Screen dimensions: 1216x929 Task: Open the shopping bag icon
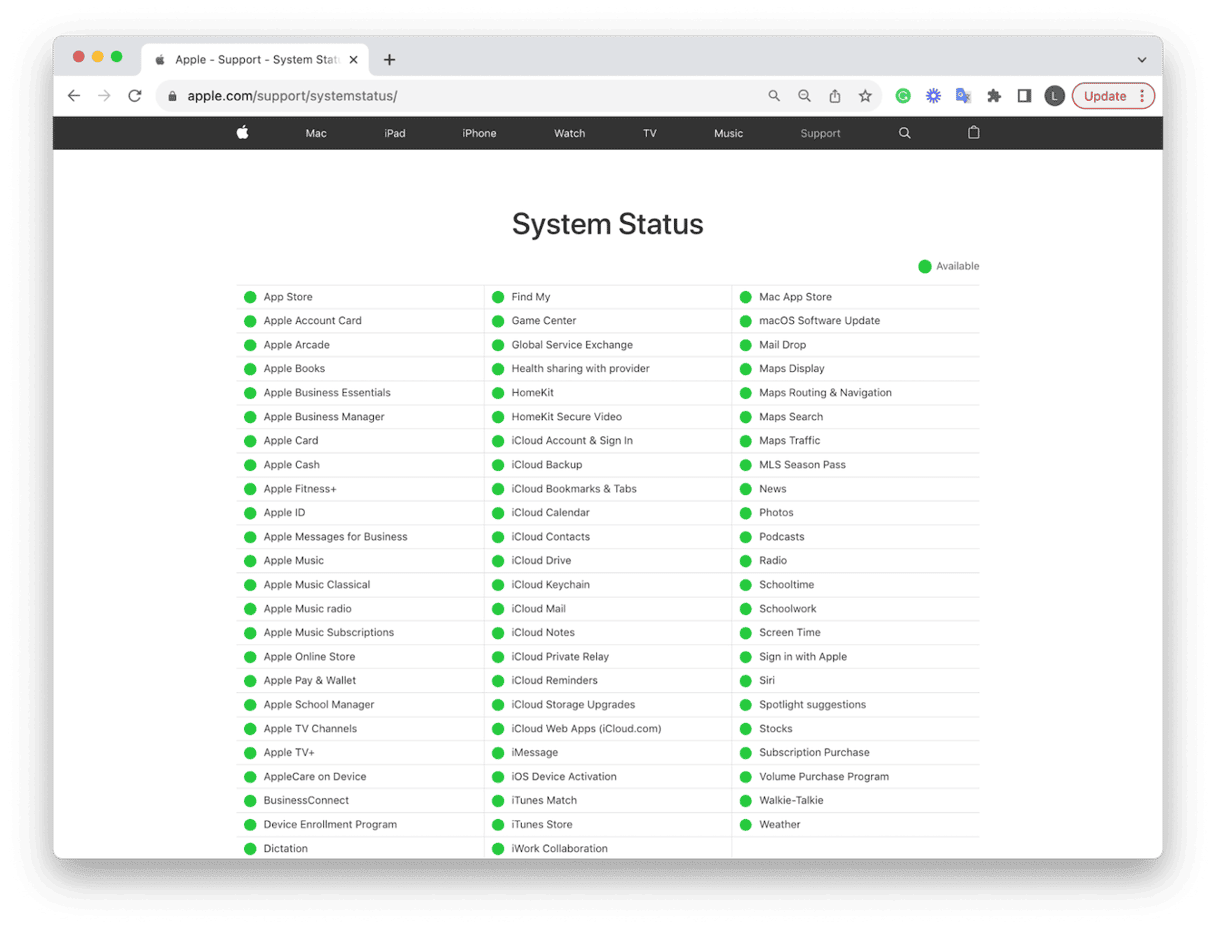[x=973, y=132]
